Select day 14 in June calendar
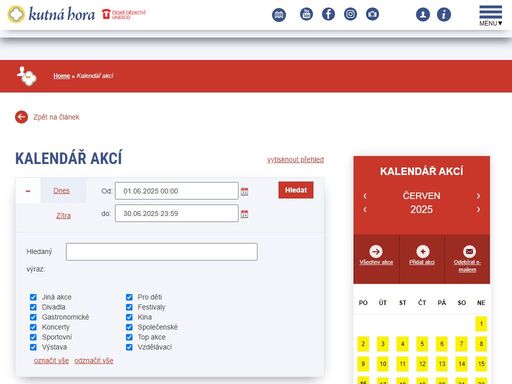The image size is (512, 384). (x=461, y=364)
